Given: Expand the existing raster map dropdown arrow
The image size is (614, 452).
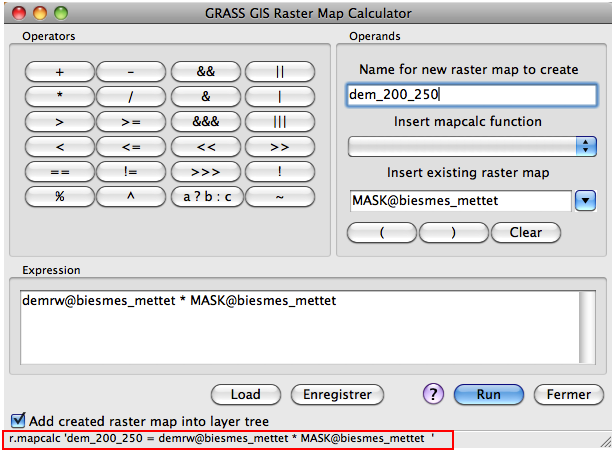Looking at the screenshot, I should click(x=585, y=201).
